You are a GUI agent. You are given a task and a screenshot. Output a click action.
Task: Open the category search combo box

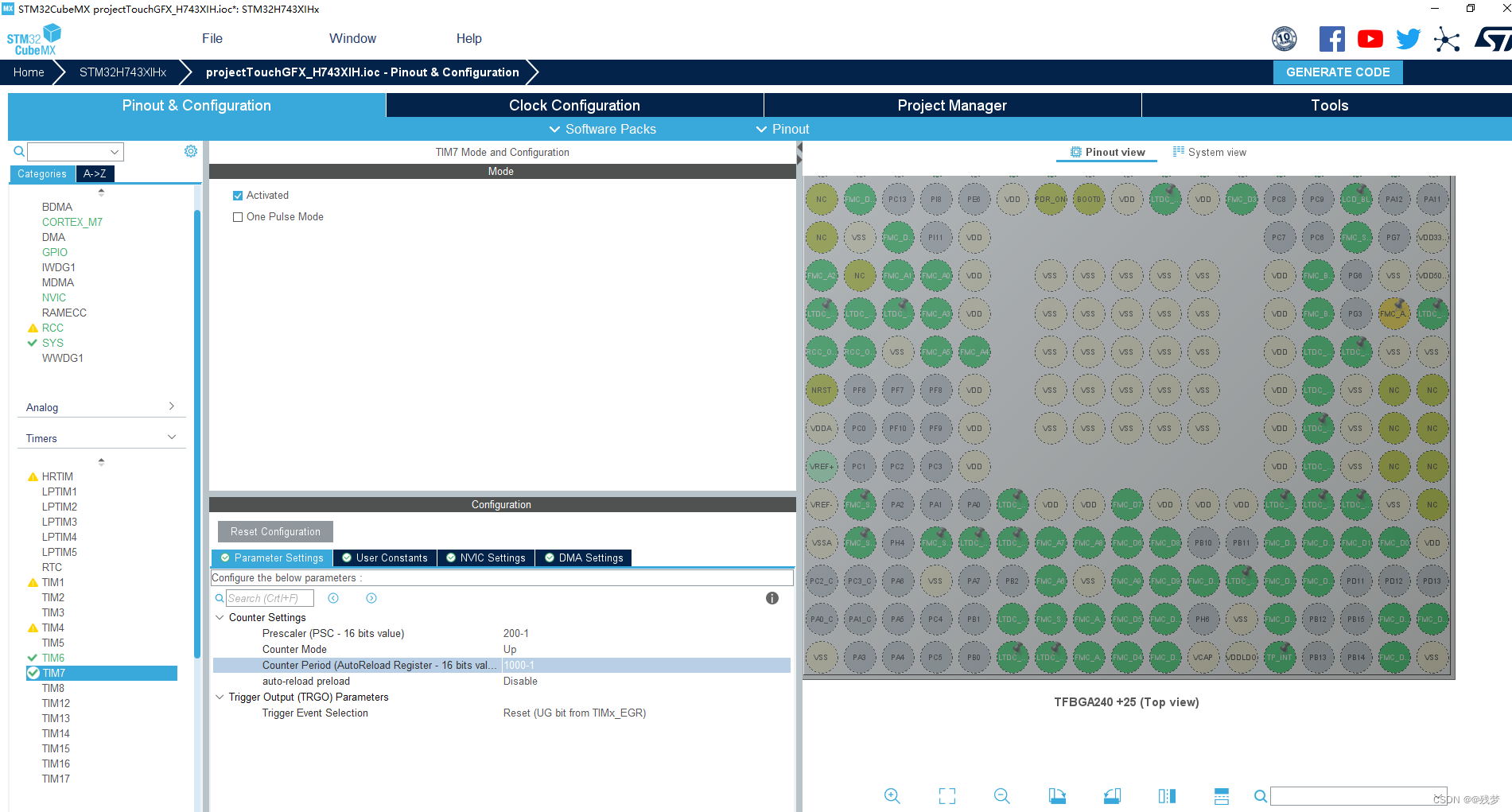(76, 151)
